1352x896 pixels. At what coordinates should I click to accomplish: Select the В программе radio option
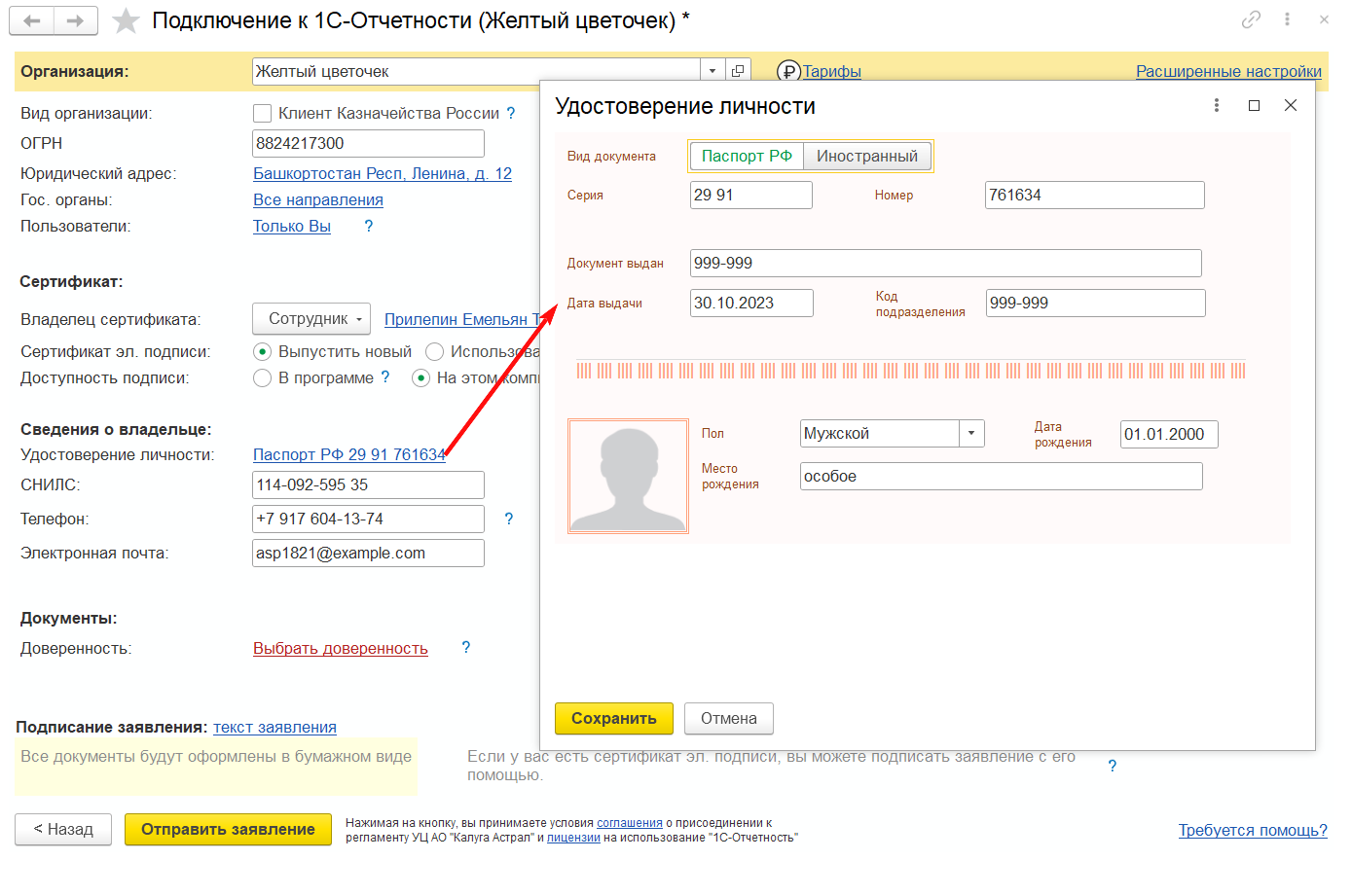[262, 377]
